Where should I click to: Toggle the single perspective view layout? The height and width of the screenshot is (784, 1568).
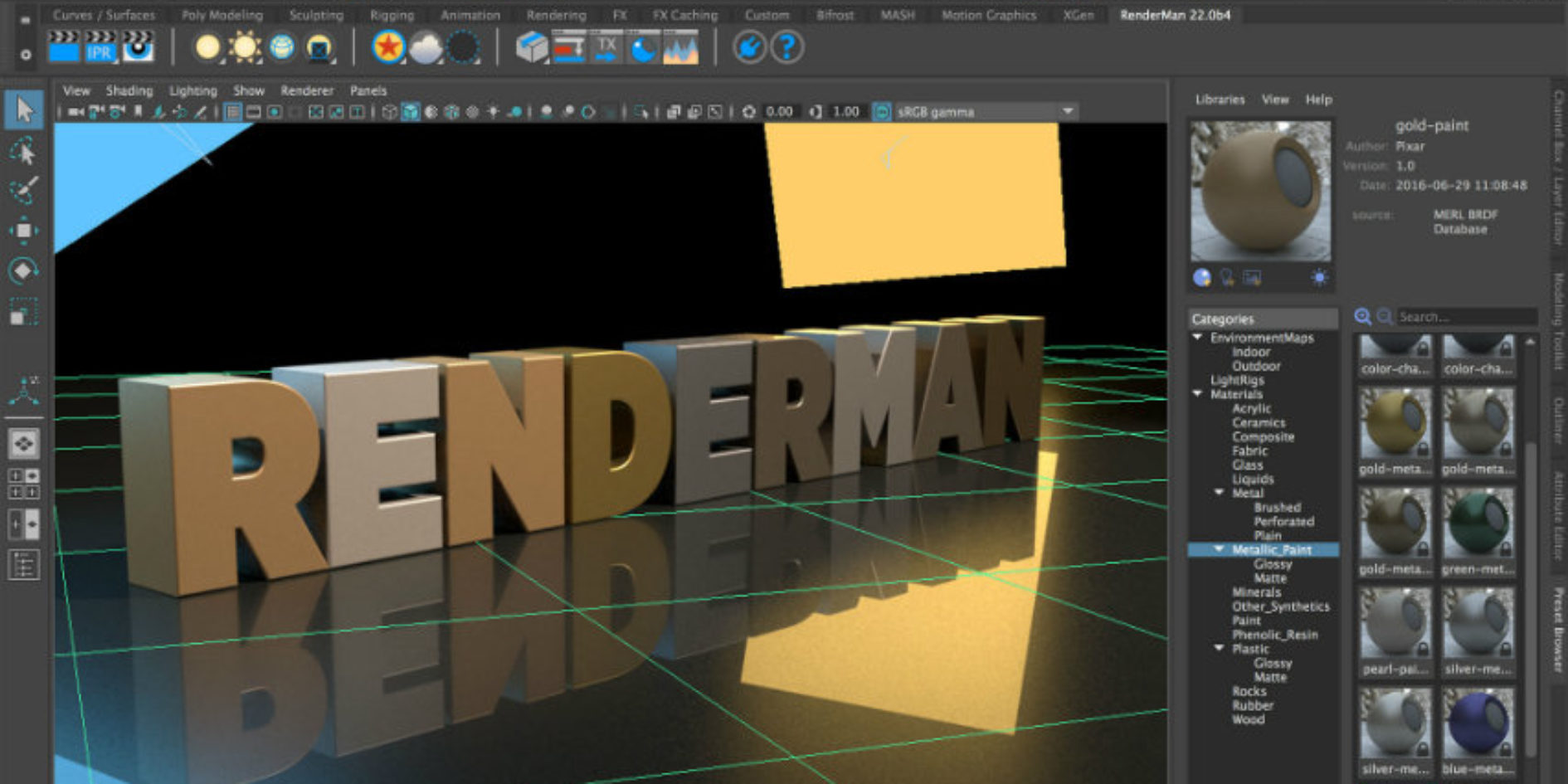23,444
